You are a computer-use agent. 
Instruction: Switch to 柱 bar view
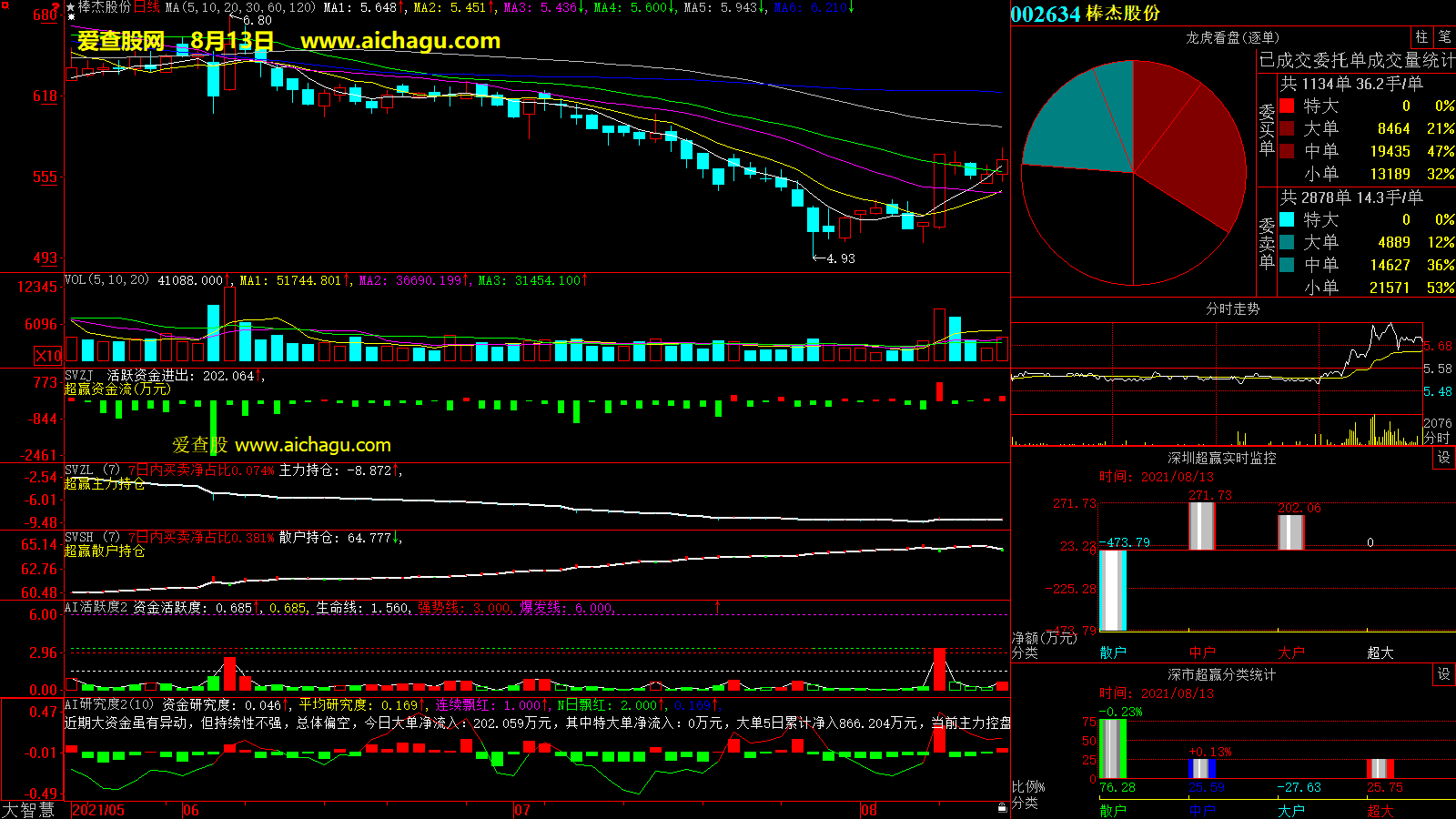pos(1421,36)
